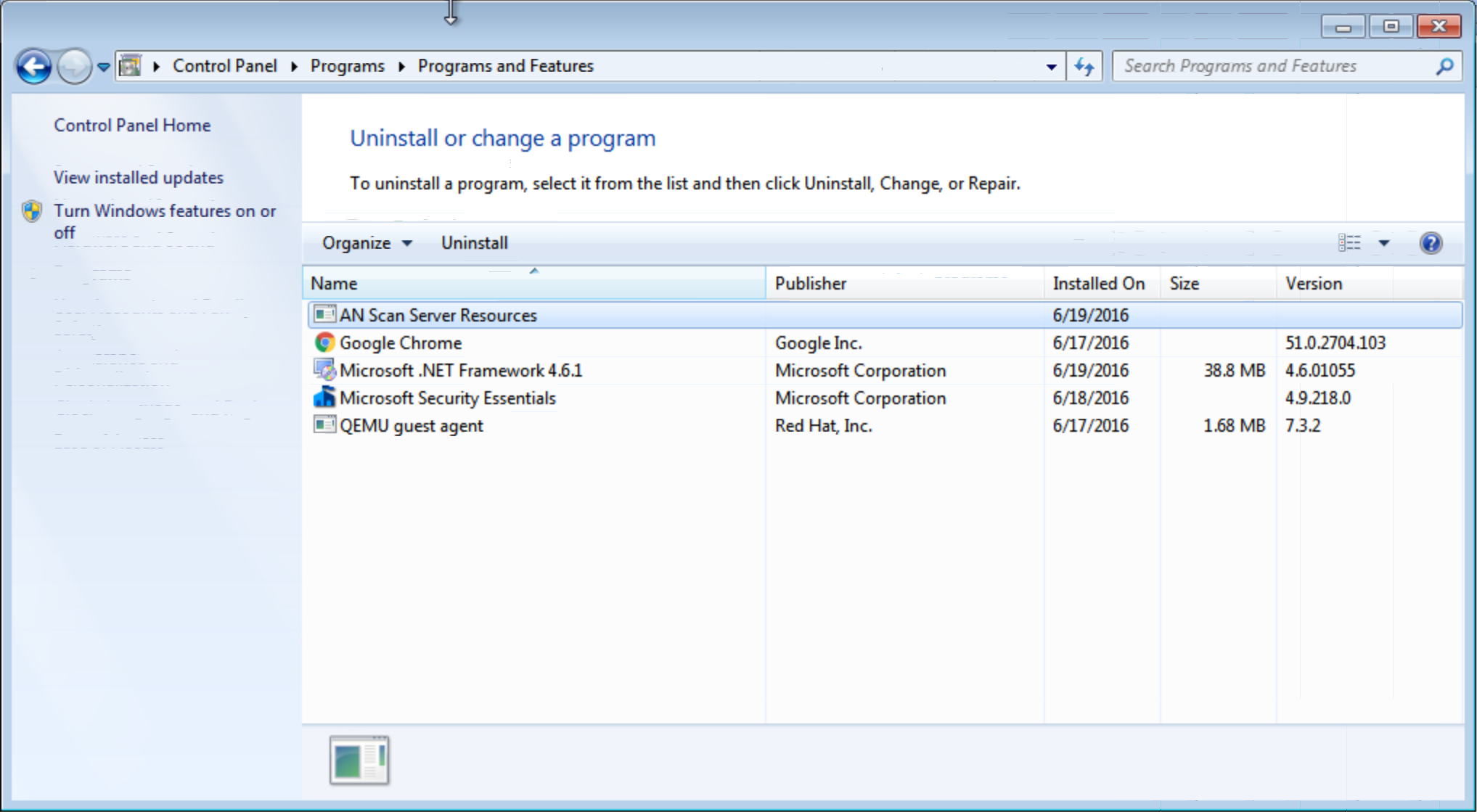Open address bar previous locations dropdown

(x=1051, y=67)
